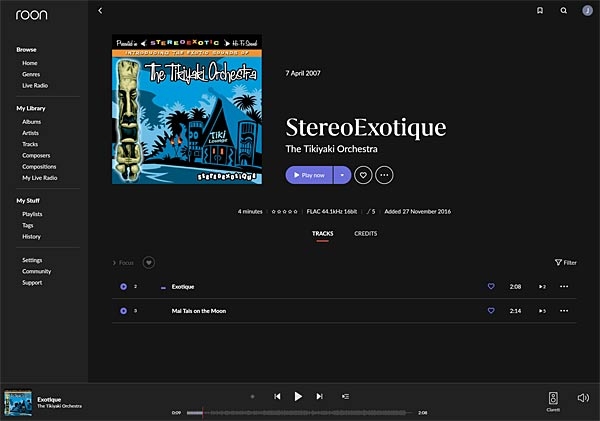Open the bookmark icon in top bar
Viewport: 600px width, 421px height.
(x=540, y=11)
